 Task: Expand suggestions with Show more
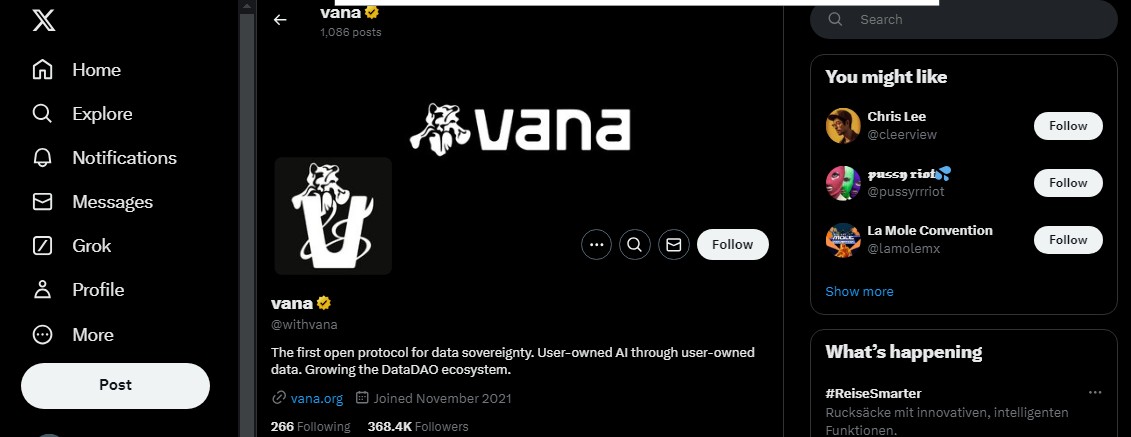pyautogui.click(x=859, y=291)
